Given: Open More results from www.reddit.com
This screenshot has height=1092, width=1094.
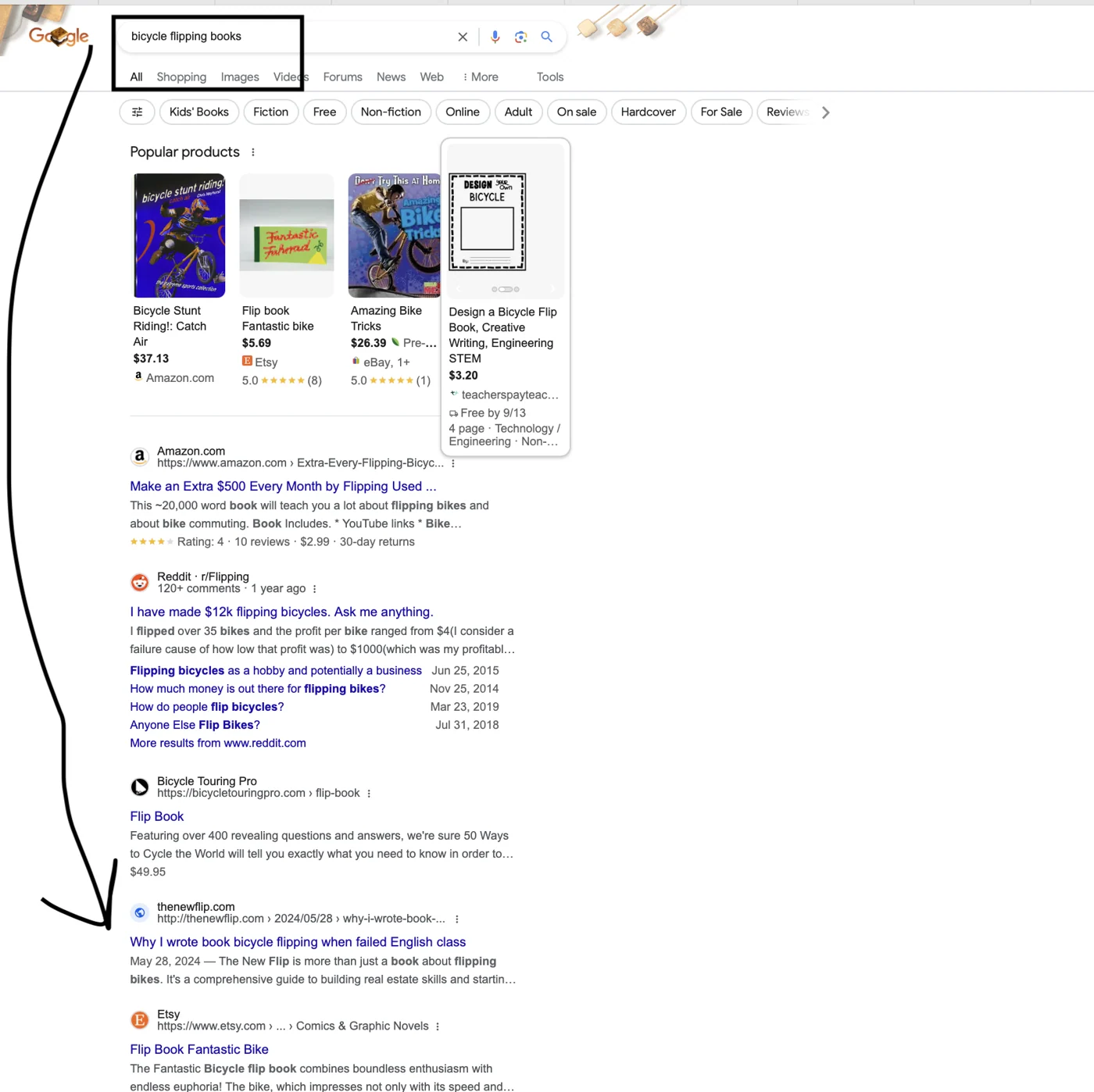Looking at the screenshot, I should 218,743.
